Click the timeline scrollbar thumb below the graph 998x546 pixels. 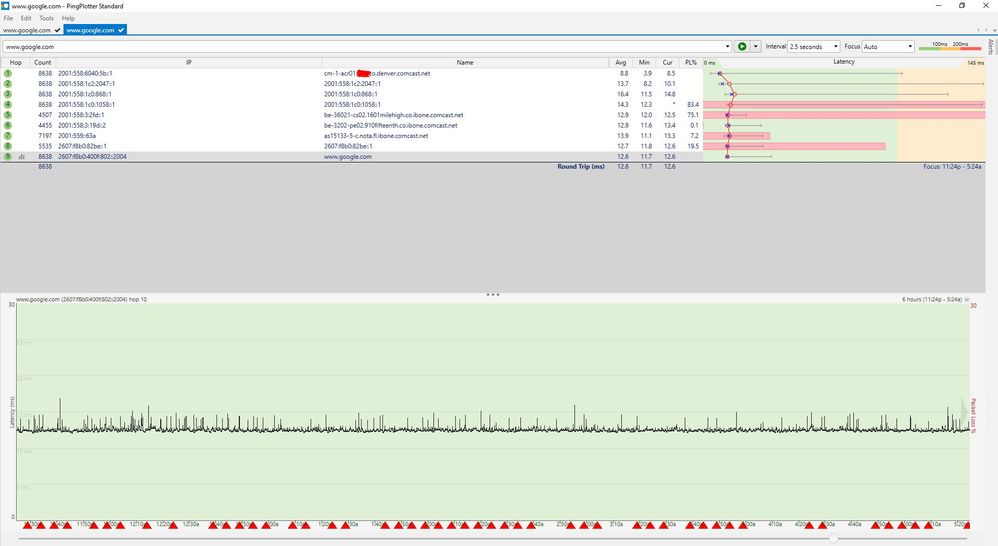click(x=833, y=539)
